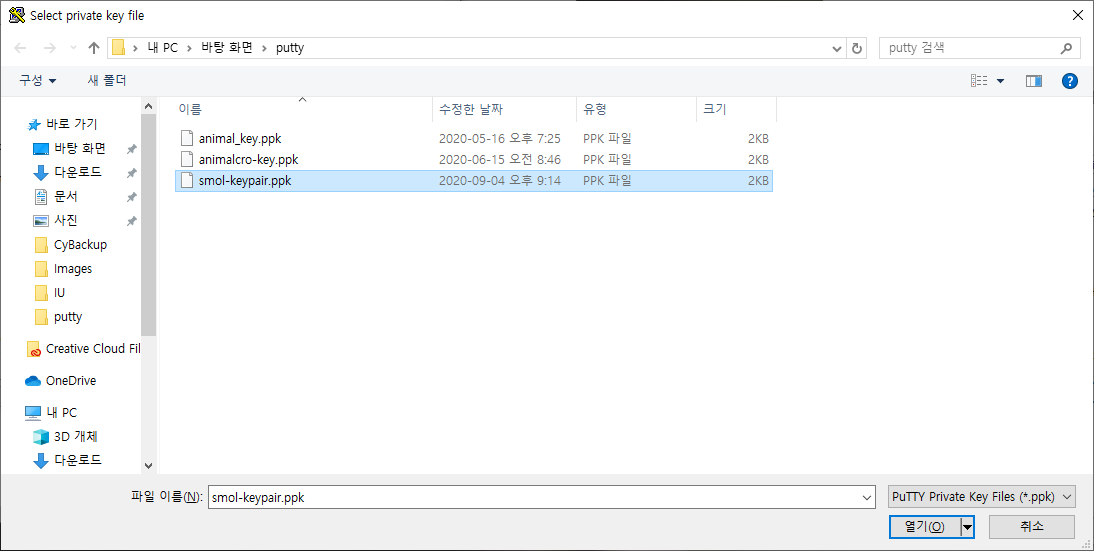Image resolution: width=1094 pixels, height=551 pixels.
Task: Change view layout icon
Action: (979, 81)
